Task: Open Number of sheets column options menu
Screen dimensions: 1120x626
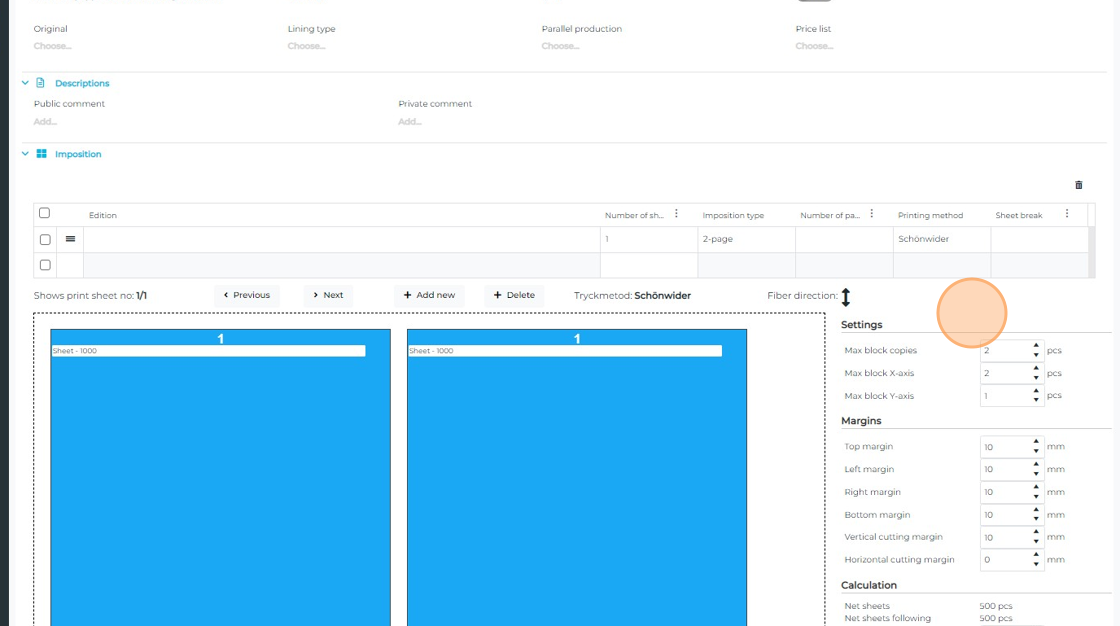Action: [x=677, y=214]
